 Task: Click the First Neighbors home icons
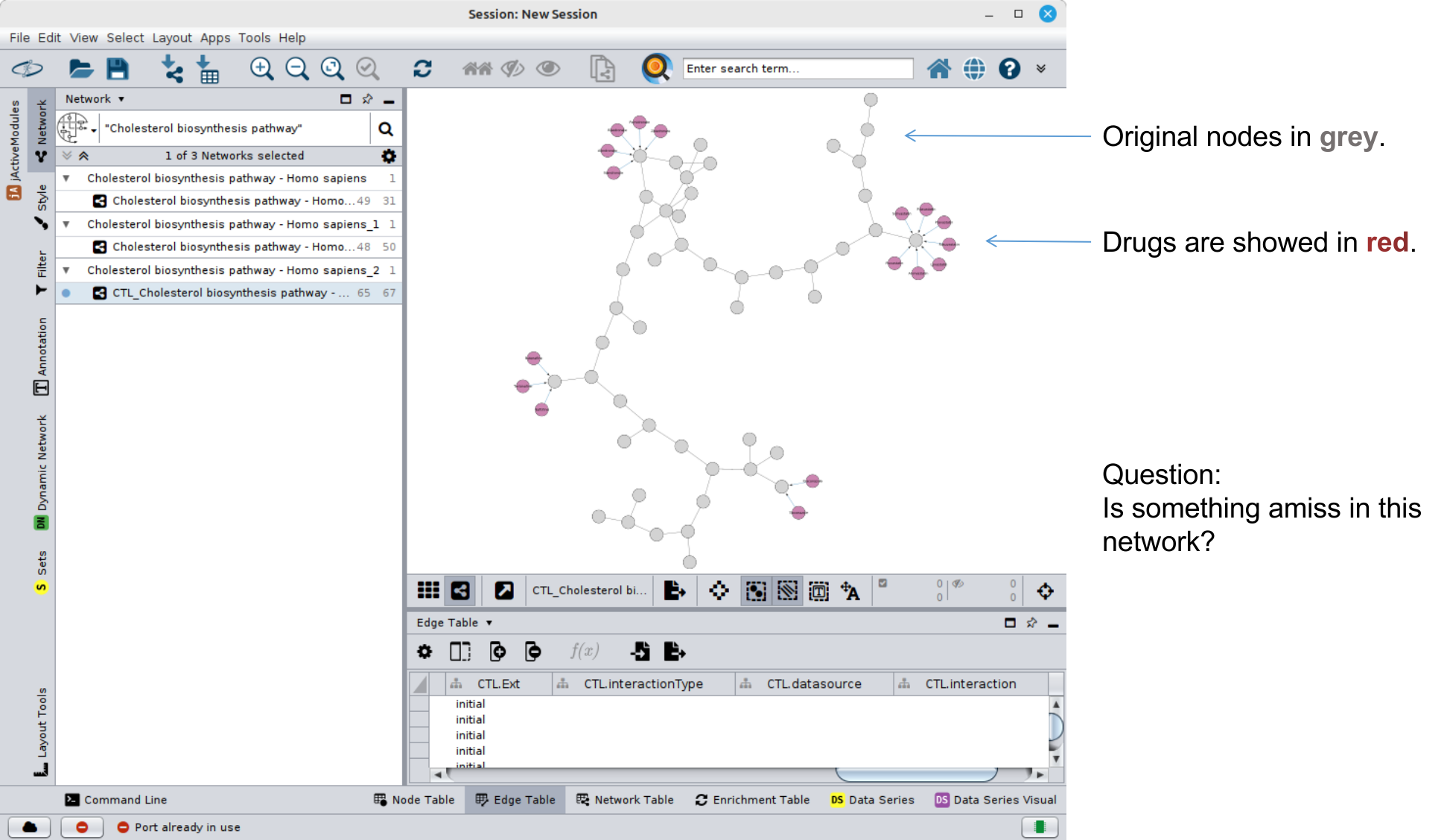click(x=477, y=69)
